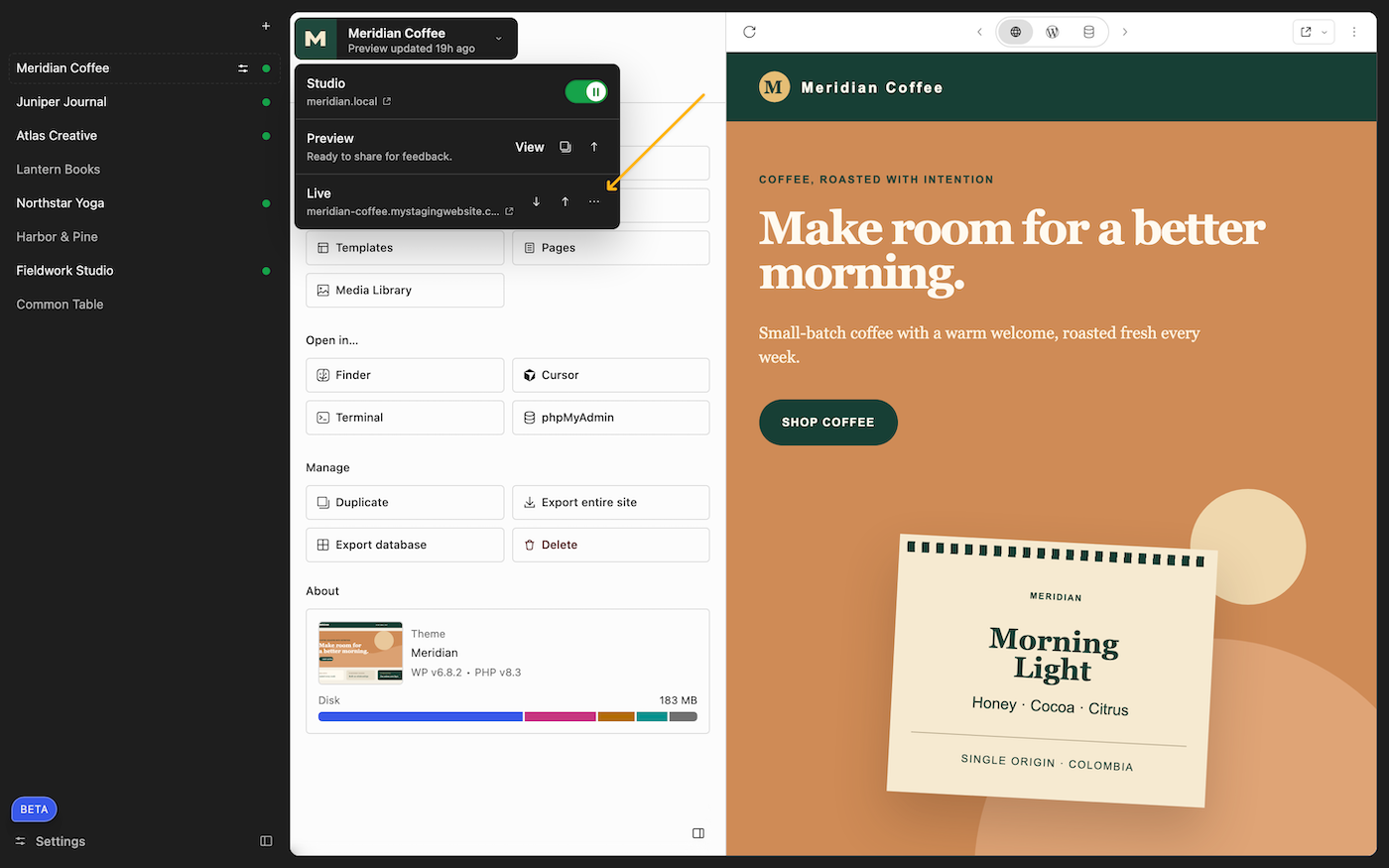
Task: Open Templates
Action: (405, 248)
